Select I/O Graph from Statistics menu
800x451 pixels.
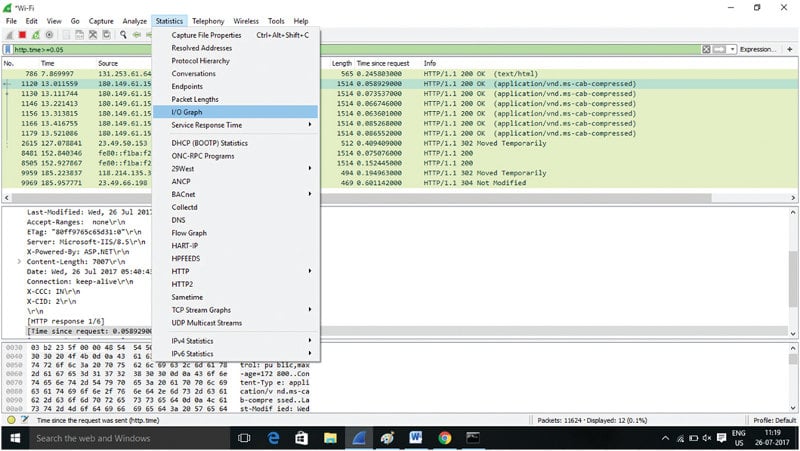pos(187,112)
